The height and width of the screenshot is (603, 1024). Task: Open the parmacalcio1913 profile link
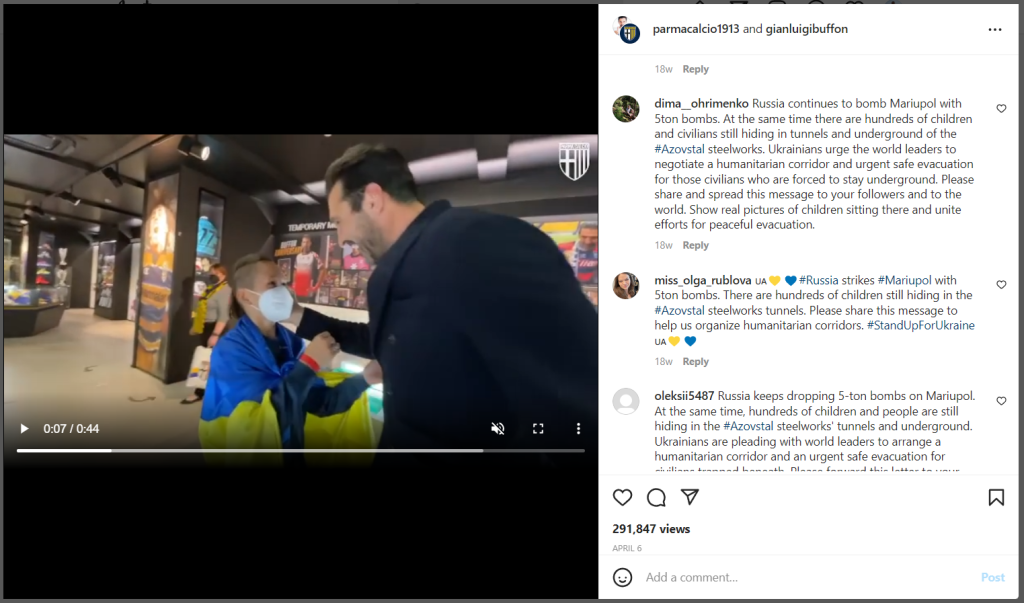pyautogui.click(x=696, y=29)
